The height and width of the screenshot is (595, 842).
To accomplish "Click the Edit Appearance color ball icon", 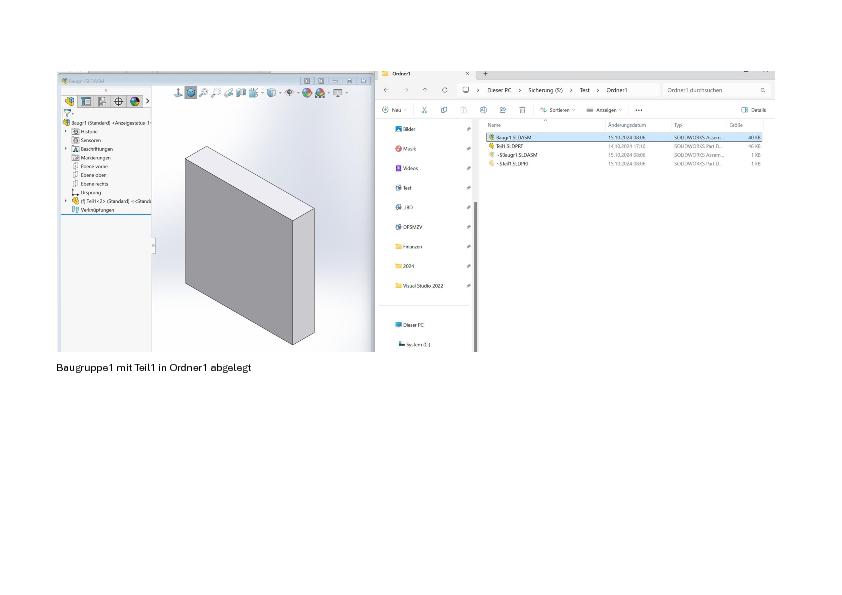I will 307,93.
